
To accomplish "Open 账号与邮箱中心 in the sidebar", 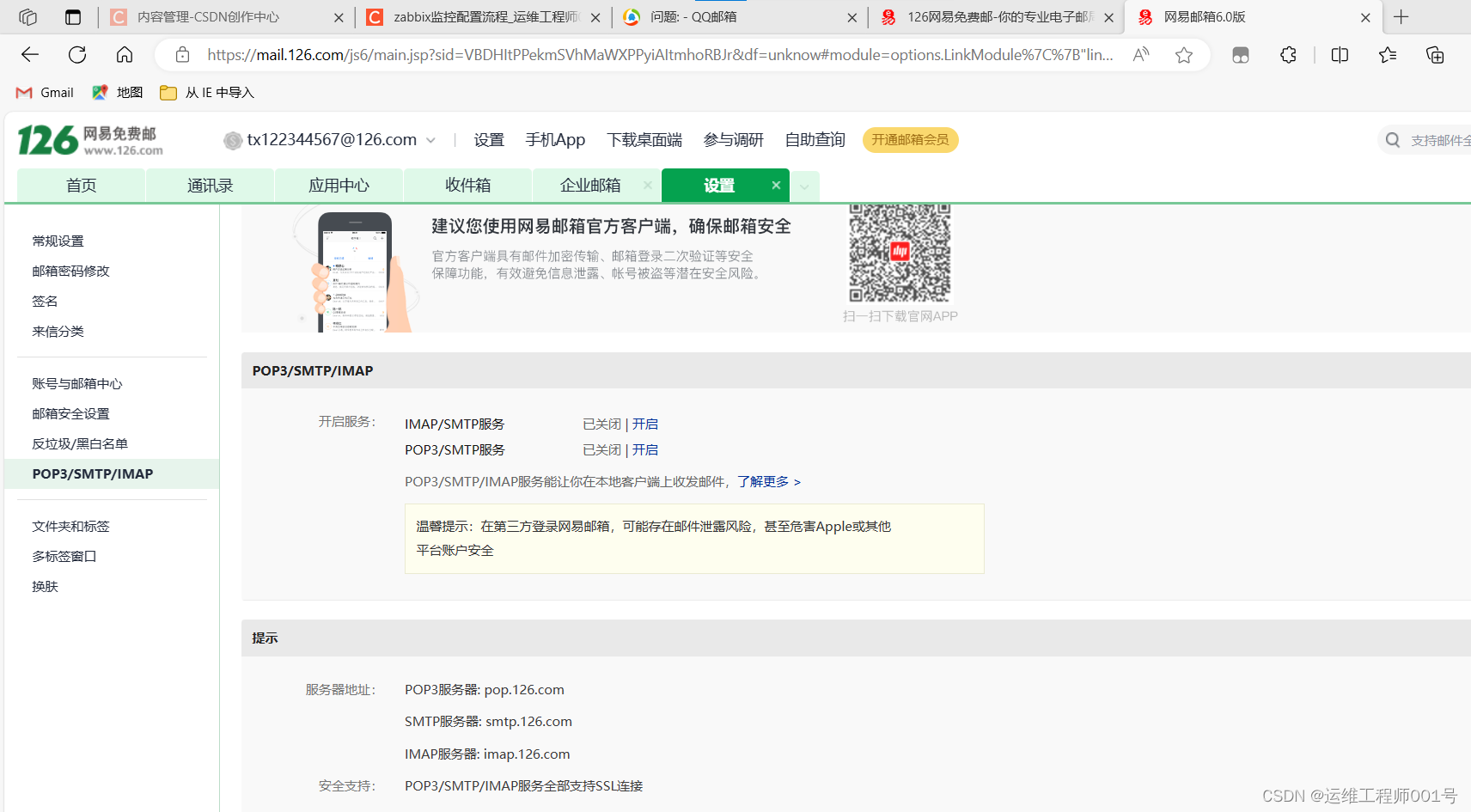I will coord(77,384).
